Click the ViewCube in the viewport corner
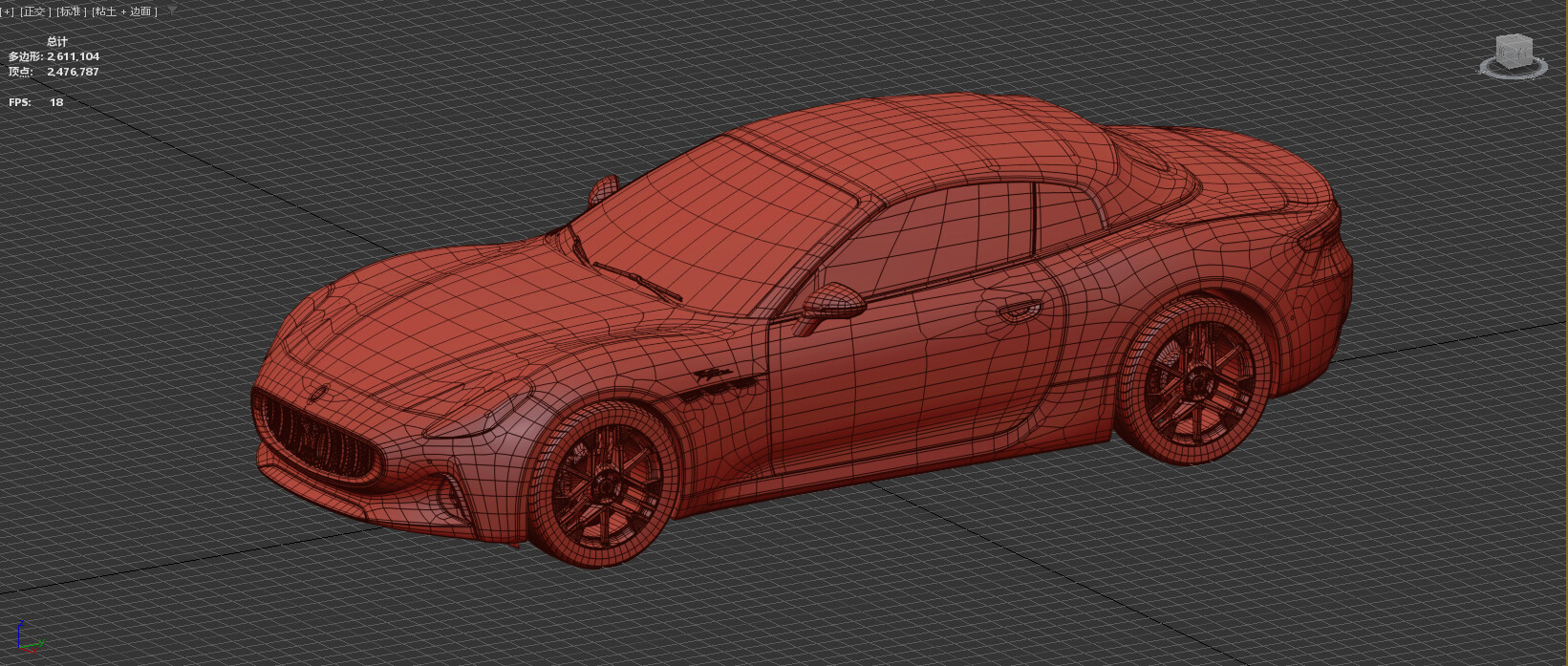Image resolution: width=1568 pixels, height=666 pixels. point(1514,50)
